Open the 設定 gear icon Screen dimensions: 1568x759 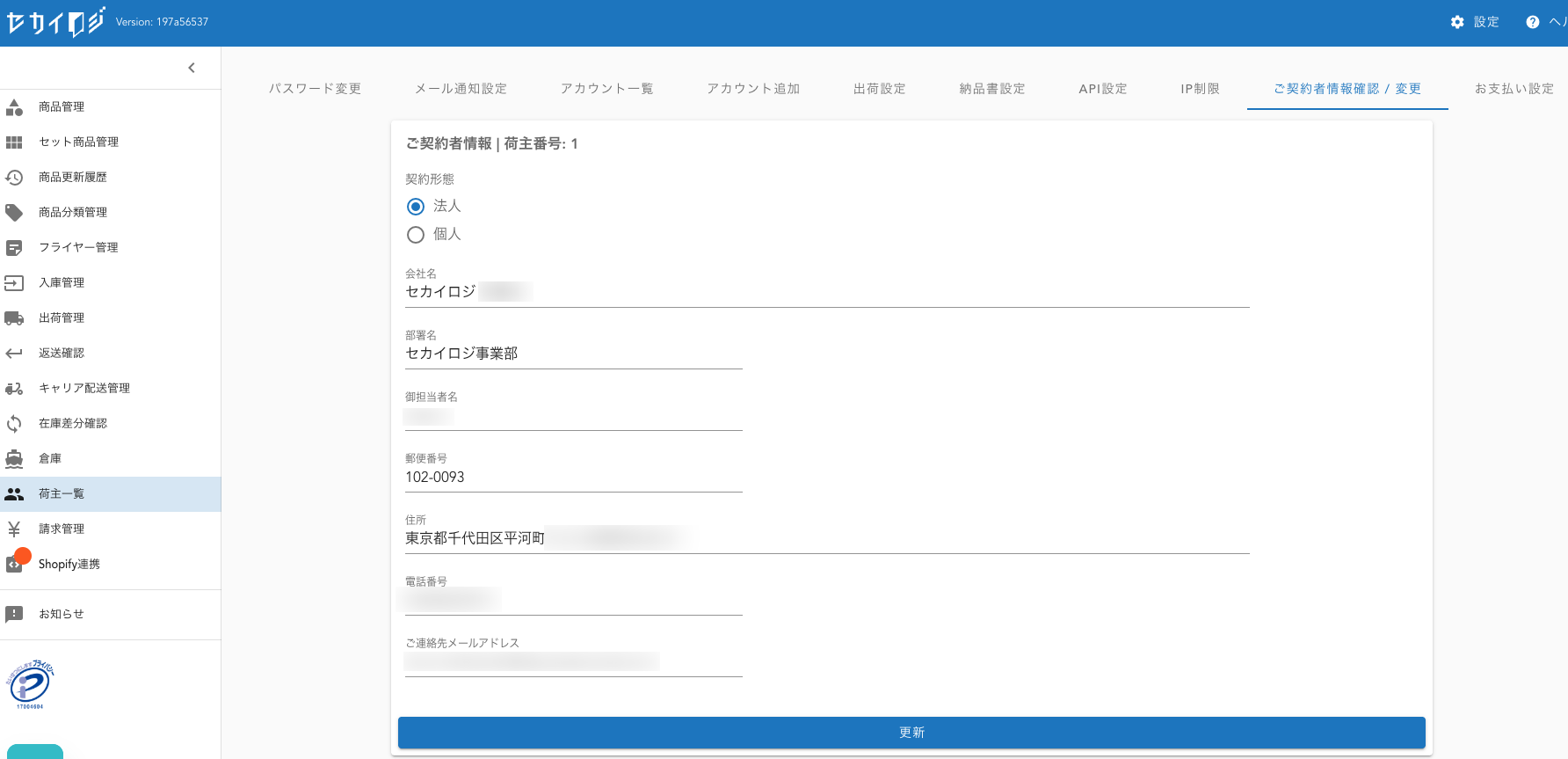pyautogui.click(x=1457, y=22)
